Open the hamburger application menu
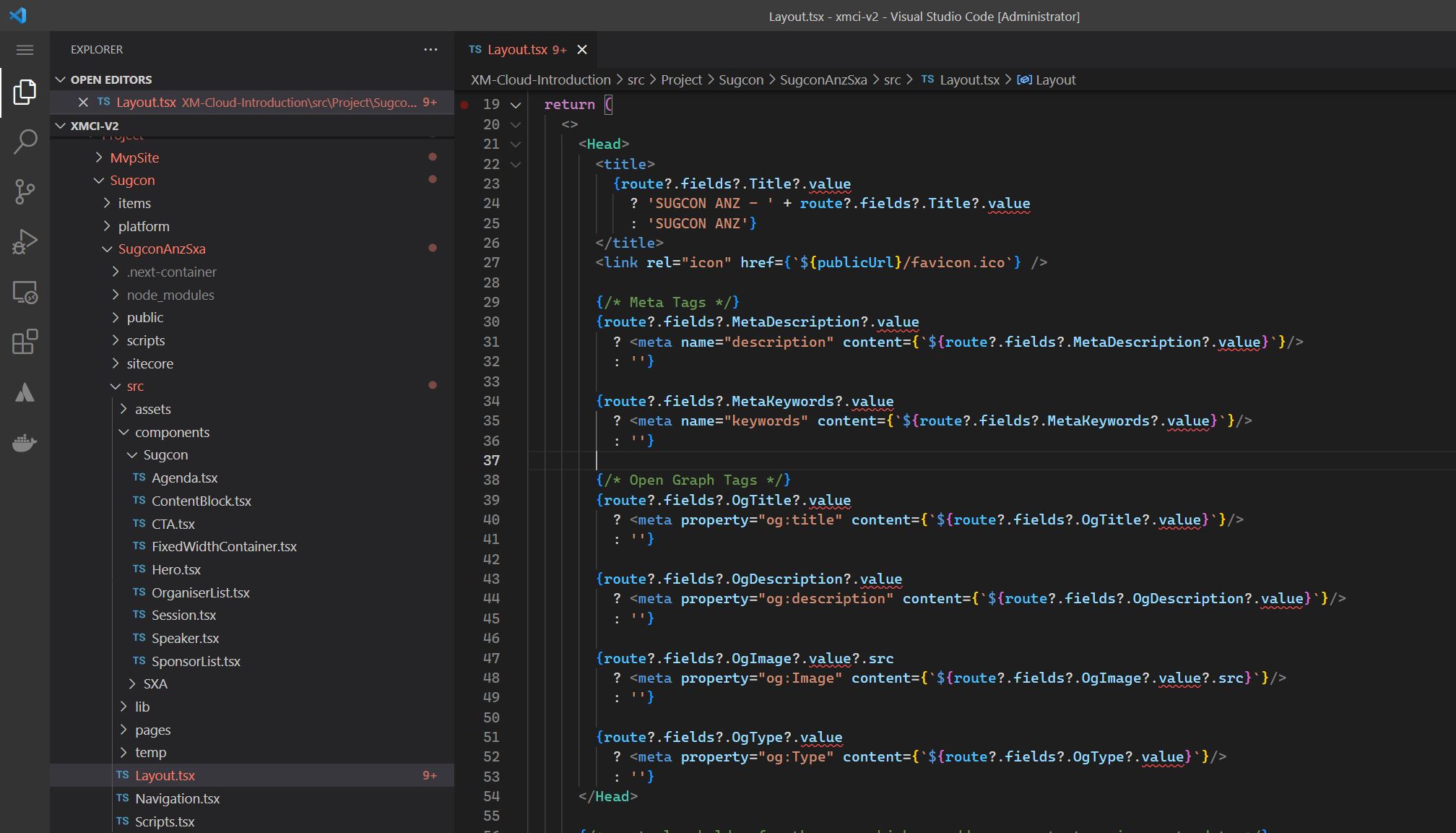1456x833 pixels. [25, 50]
